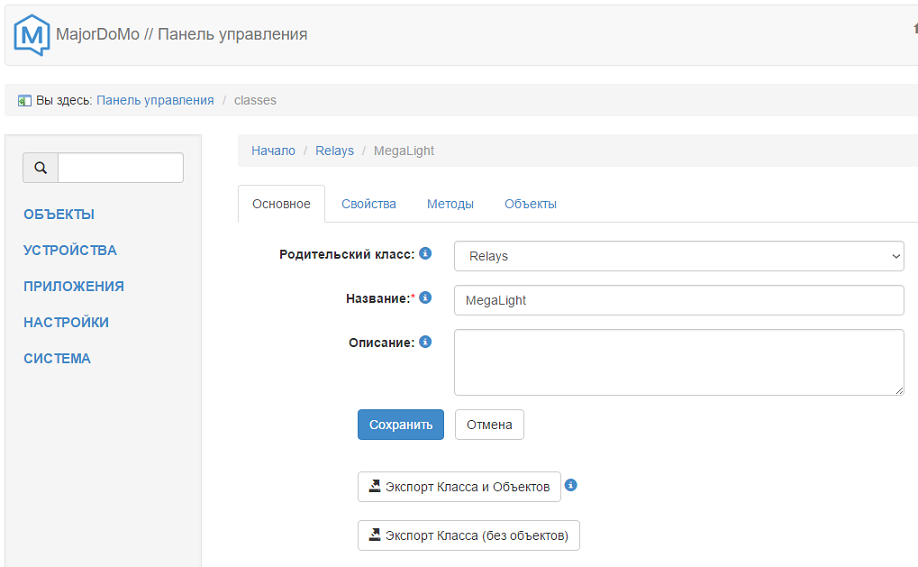Click info icon beside Экспорт Класса и Объектов
This screenshot has height=567, width=918.
coord(571,486)
